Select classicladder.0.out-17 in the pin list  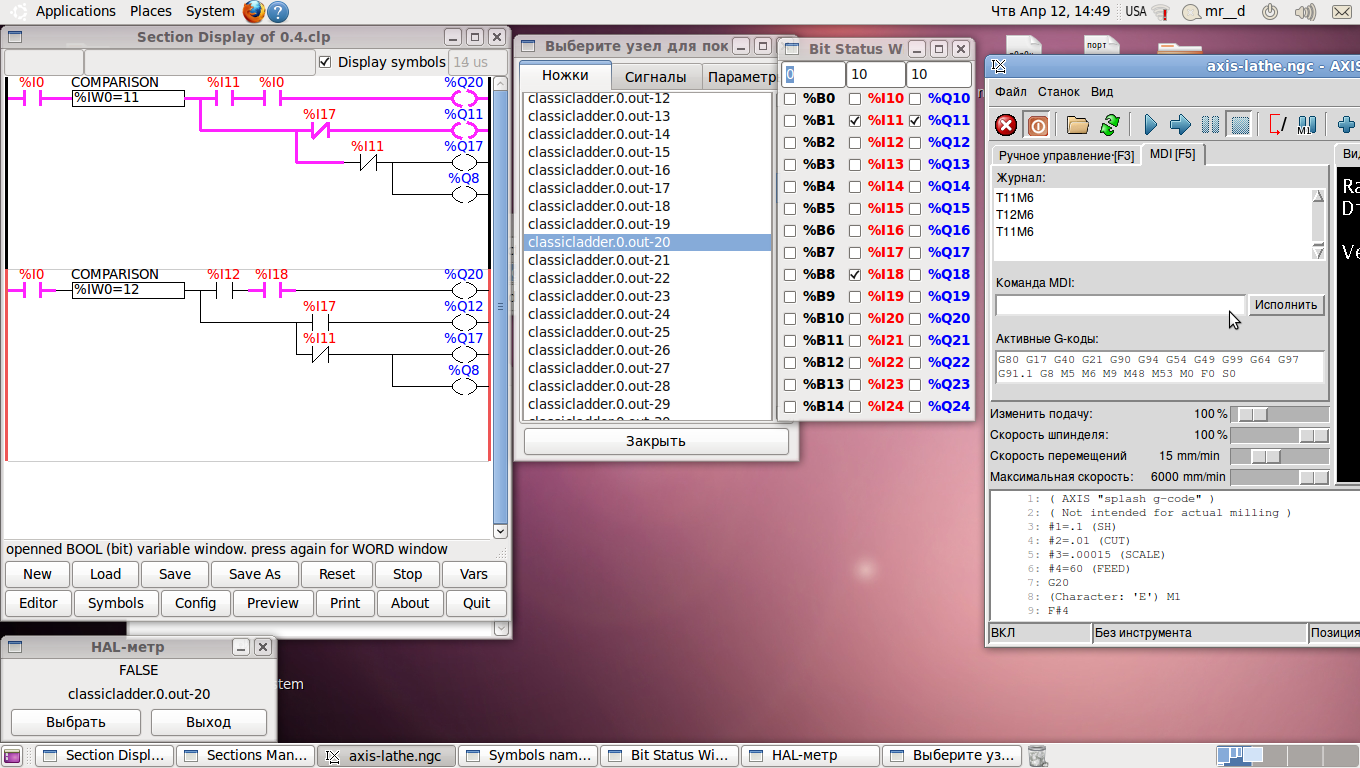tap(647, 188)
